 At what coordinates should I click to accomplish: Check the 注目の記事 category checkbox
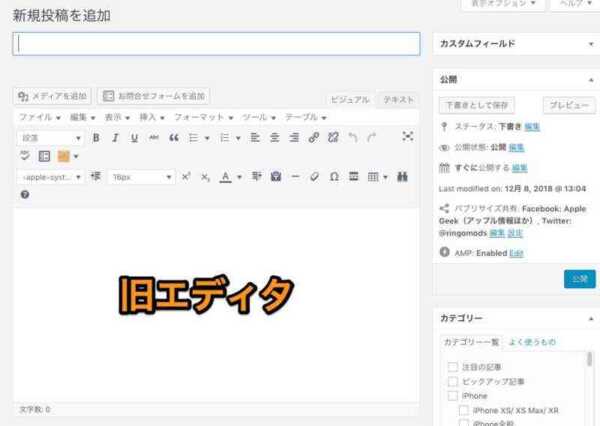[453, 367]
